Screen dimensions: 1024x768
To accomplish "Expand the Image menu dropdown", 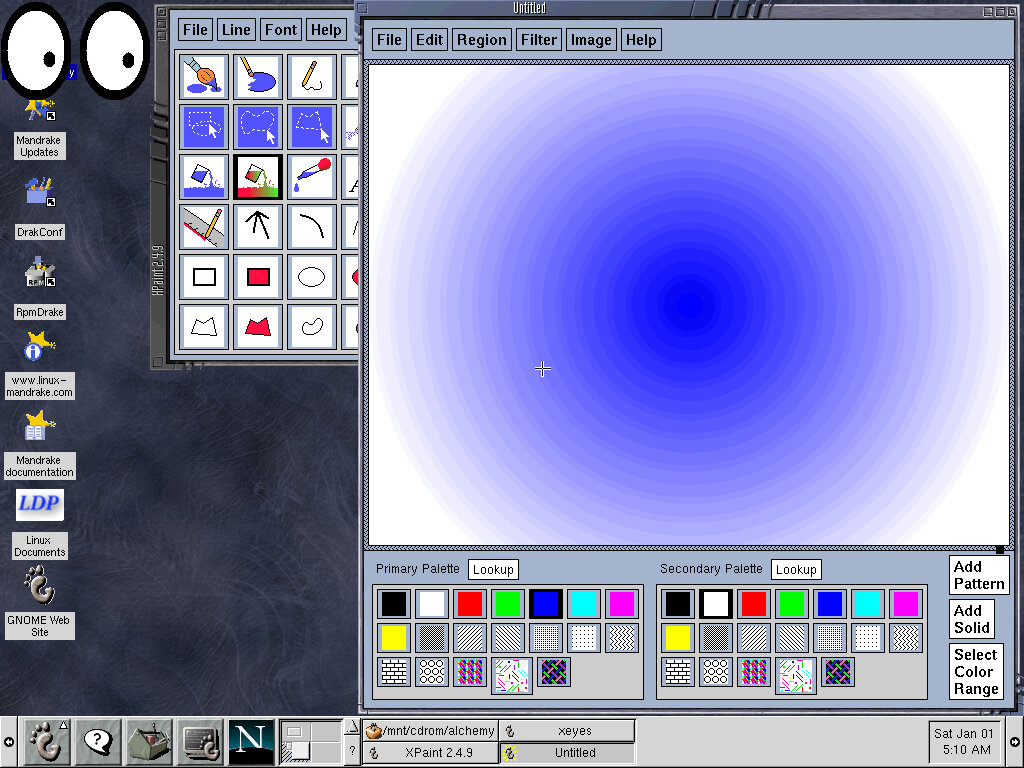I will (x=590, y=40).
